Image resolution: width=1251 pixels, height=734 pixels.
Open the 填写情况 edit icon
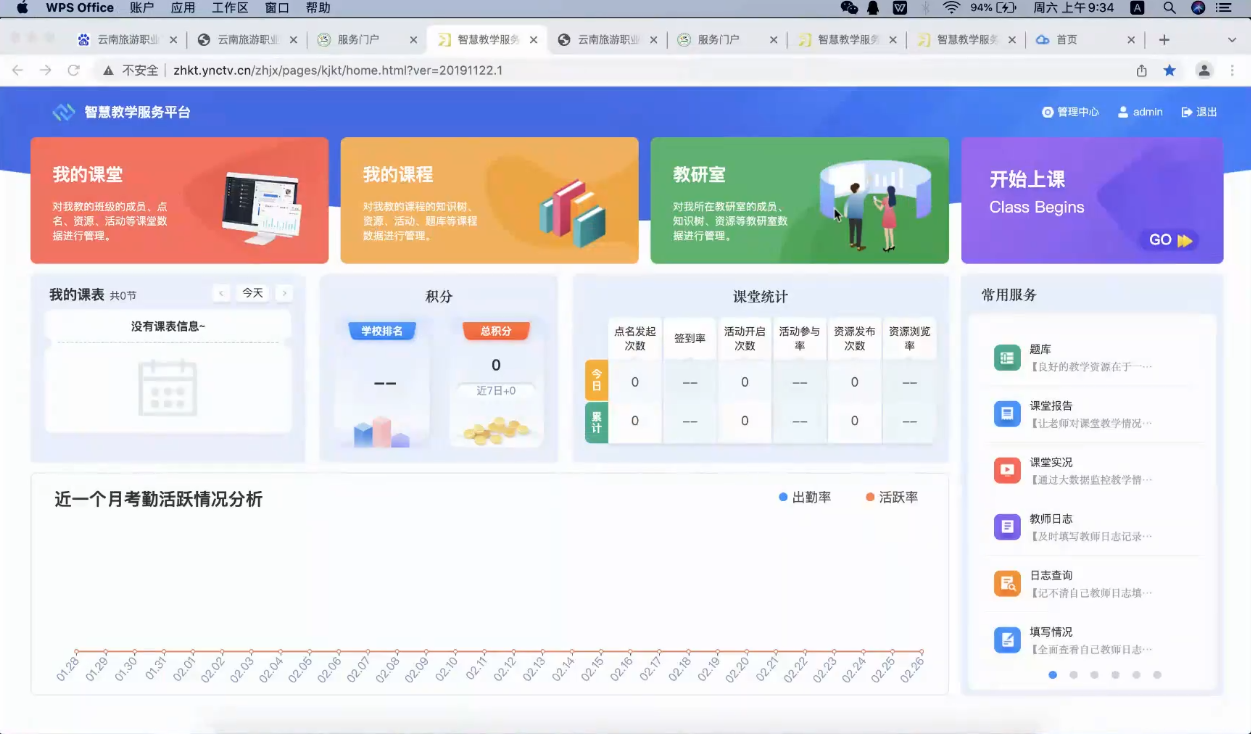coord(1007,640)
